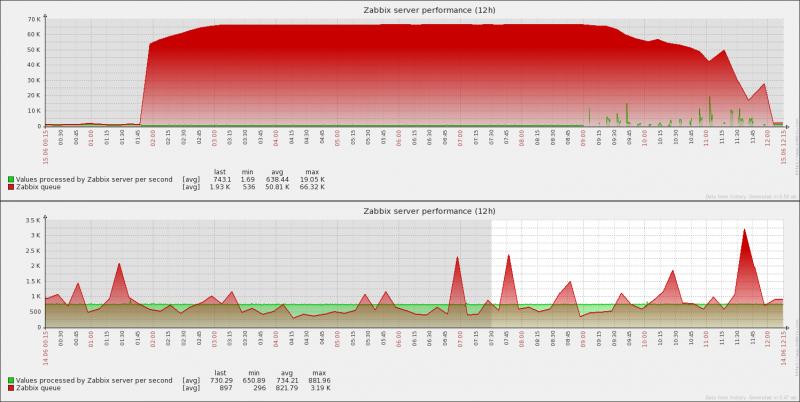Select red Zabbix queue swatch in lower graph
Image resolution: width=800 pixels, height=402 pixels.
11,388
